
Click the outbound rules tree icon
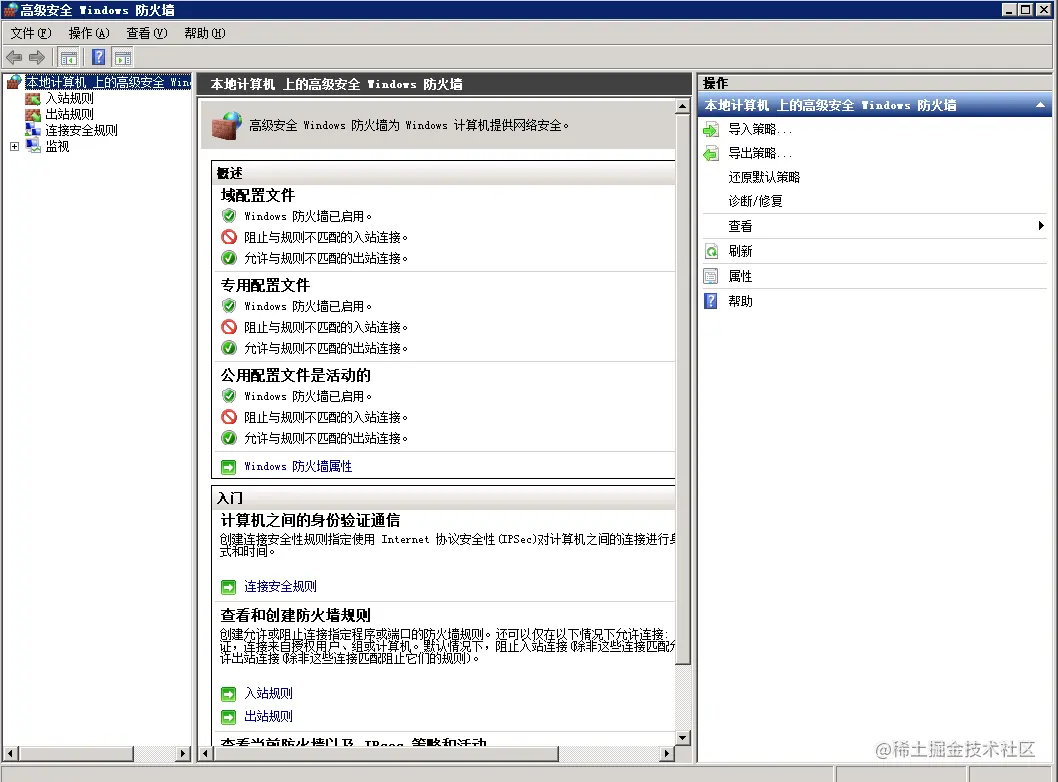click(x=33, y=115)
